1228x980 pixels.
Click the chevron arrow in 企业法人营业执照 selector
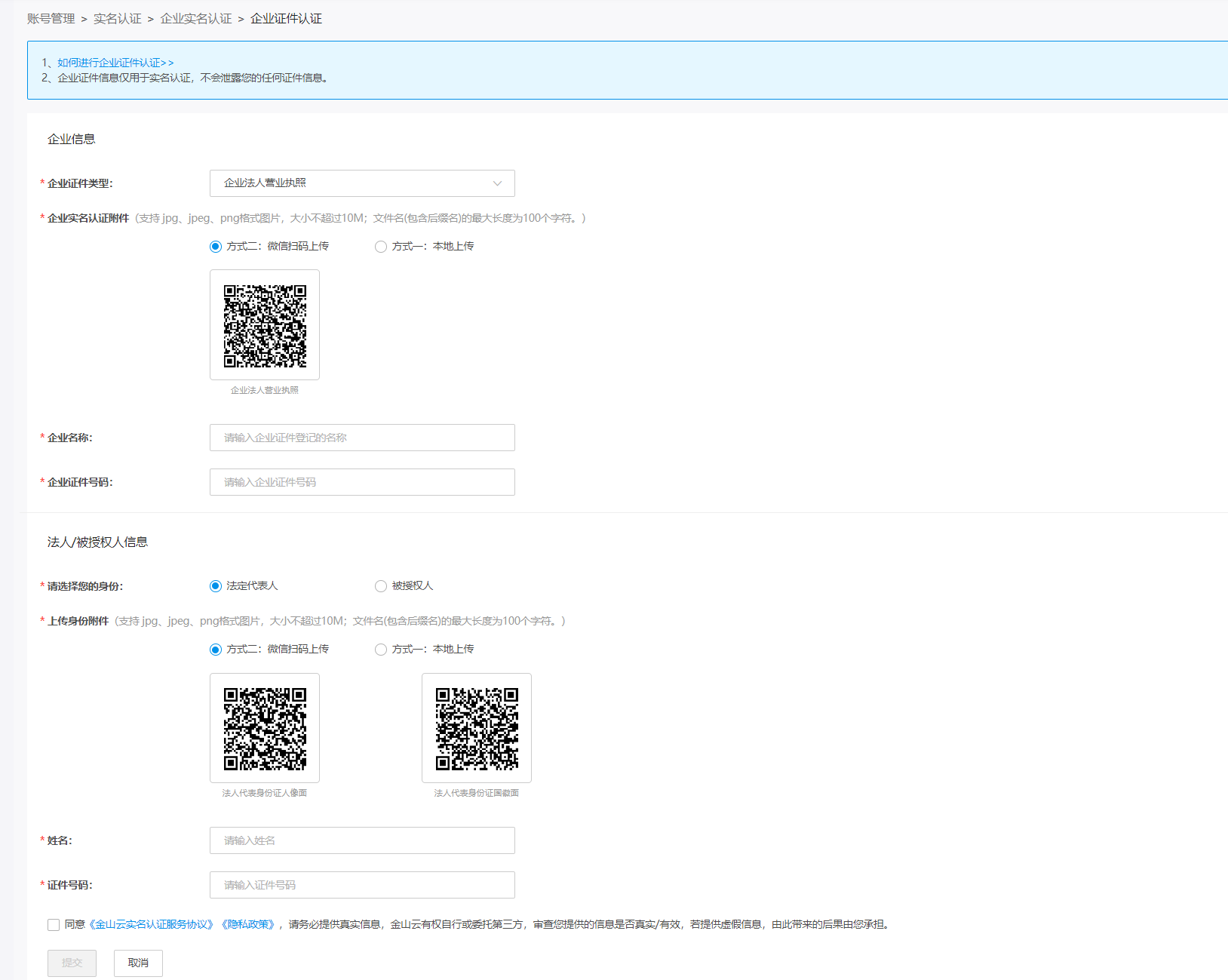pyautogui.click(x=497, y=183)
